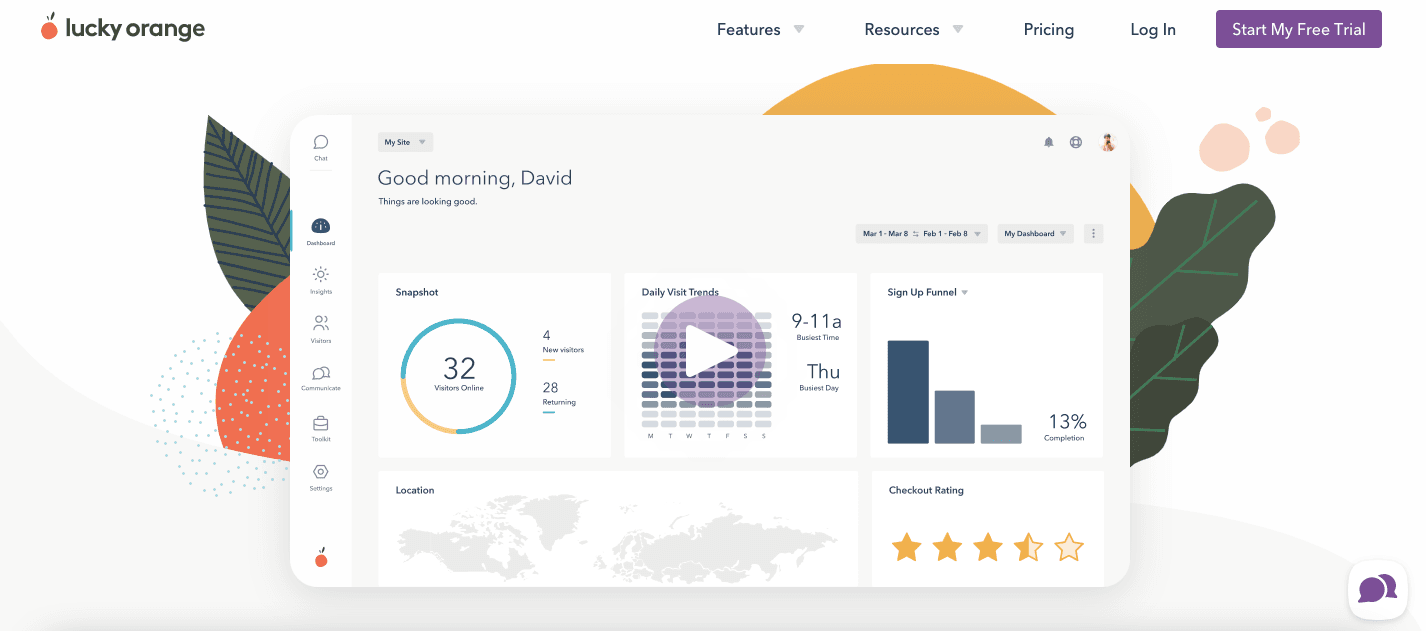Open the notifications bell
This screenshot has height=631, width=1426.
click(1049, 142)
